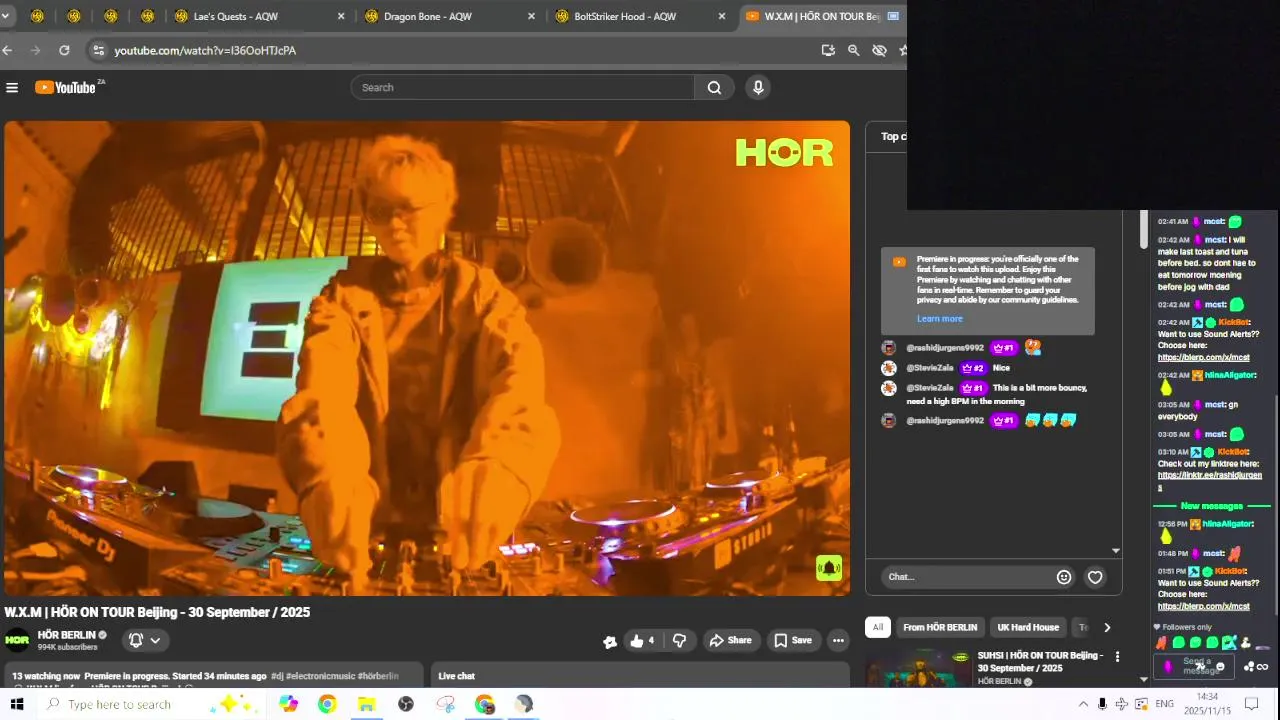Select the All filter chip
The image size is (1280, 720).
coord(877,627)
